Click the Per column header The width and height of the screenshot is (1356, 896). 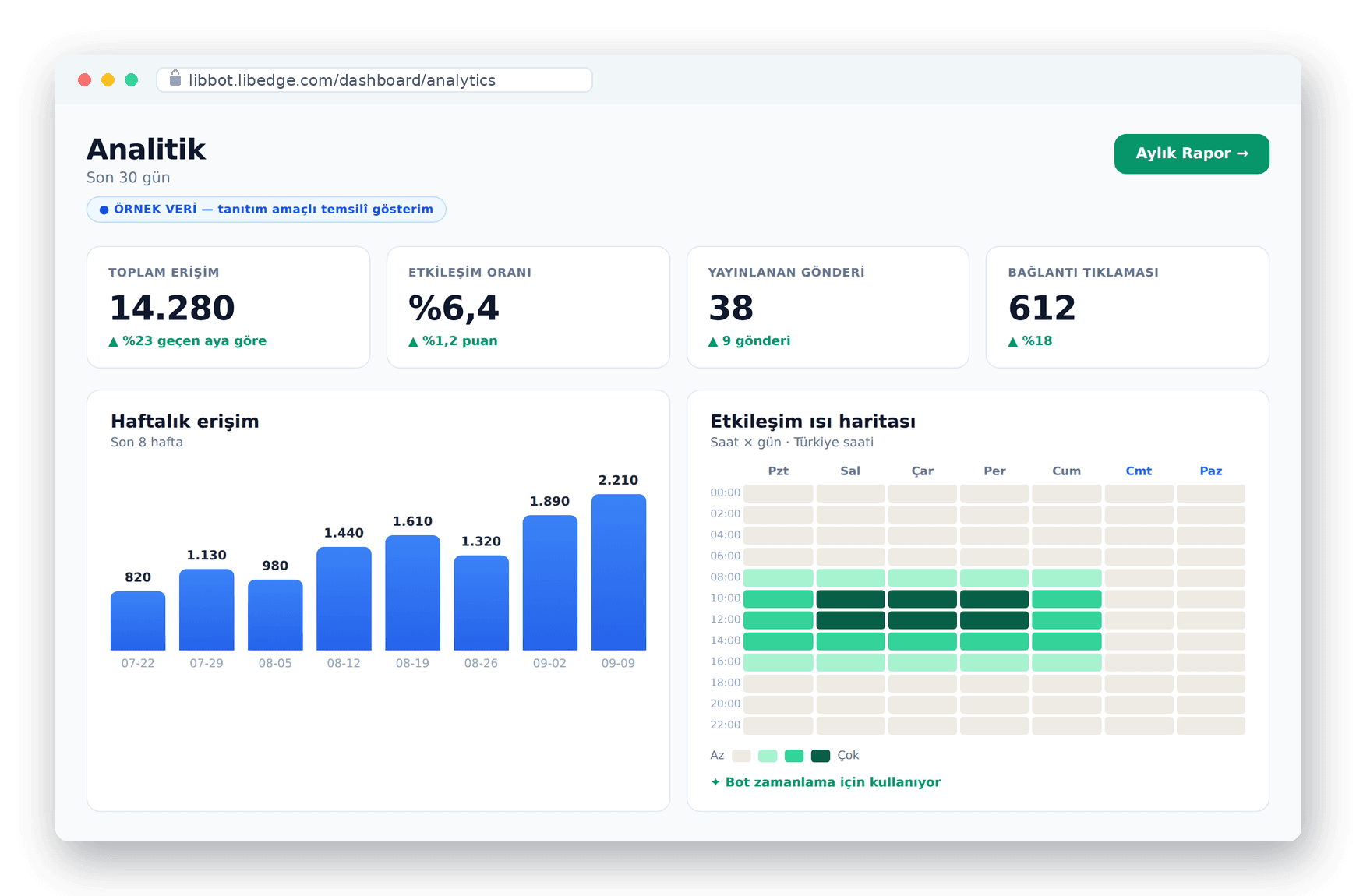click(994, 471)
